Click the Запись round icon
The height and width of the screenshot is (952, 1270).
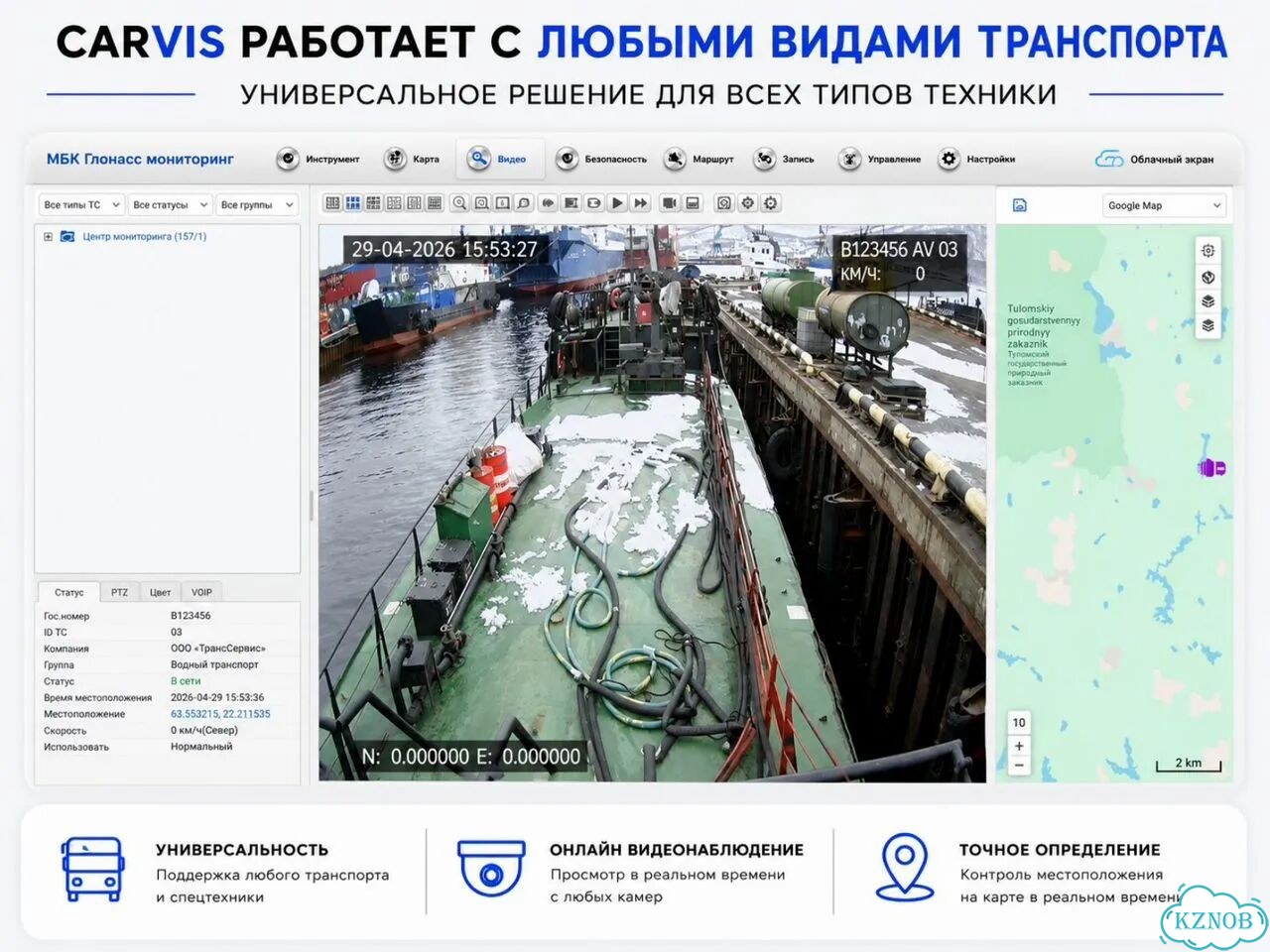click(764, 159)
